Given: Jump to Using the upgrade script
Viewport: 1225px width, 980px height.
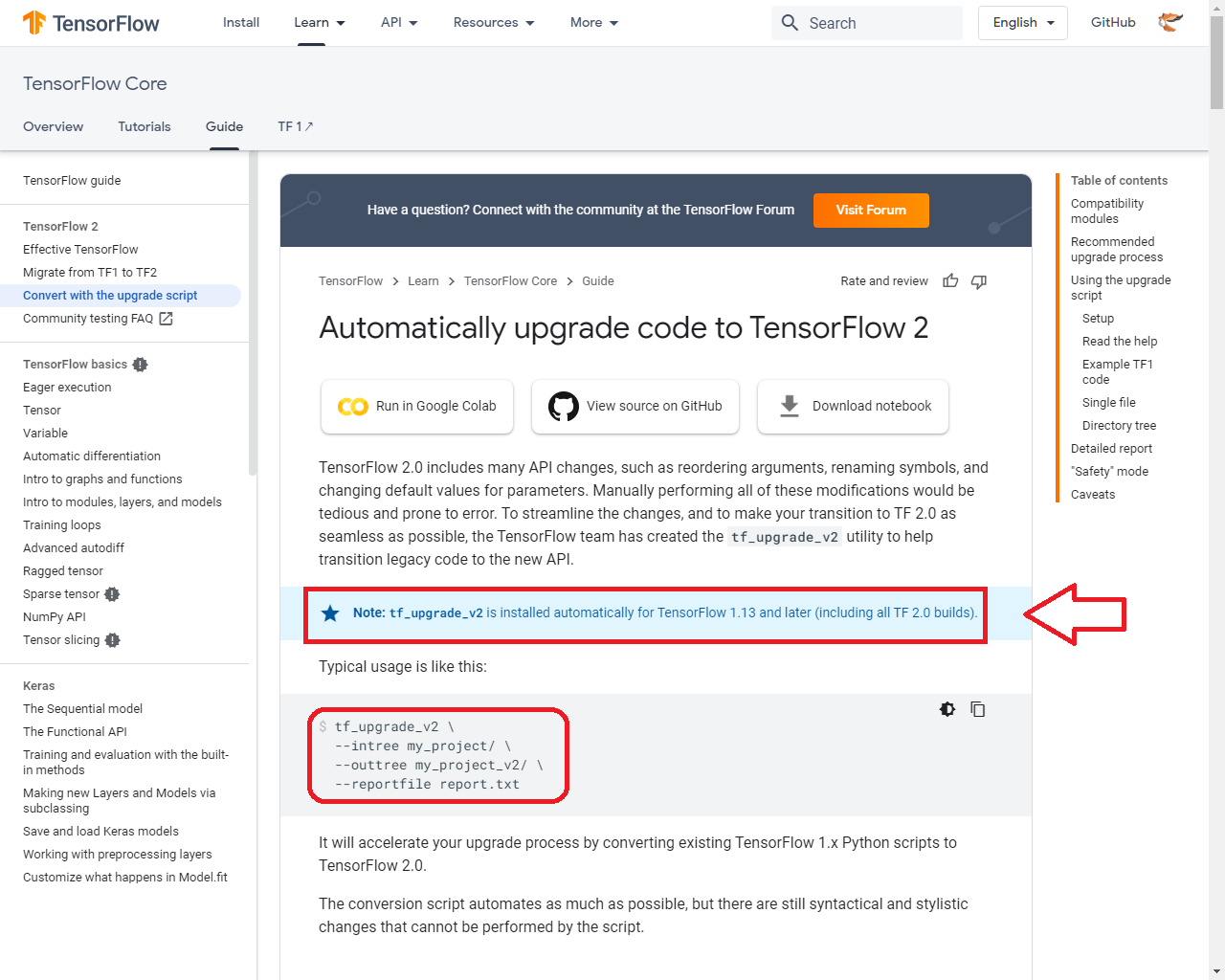Looking at the screenshot, I should click(x=1121, y=288).
